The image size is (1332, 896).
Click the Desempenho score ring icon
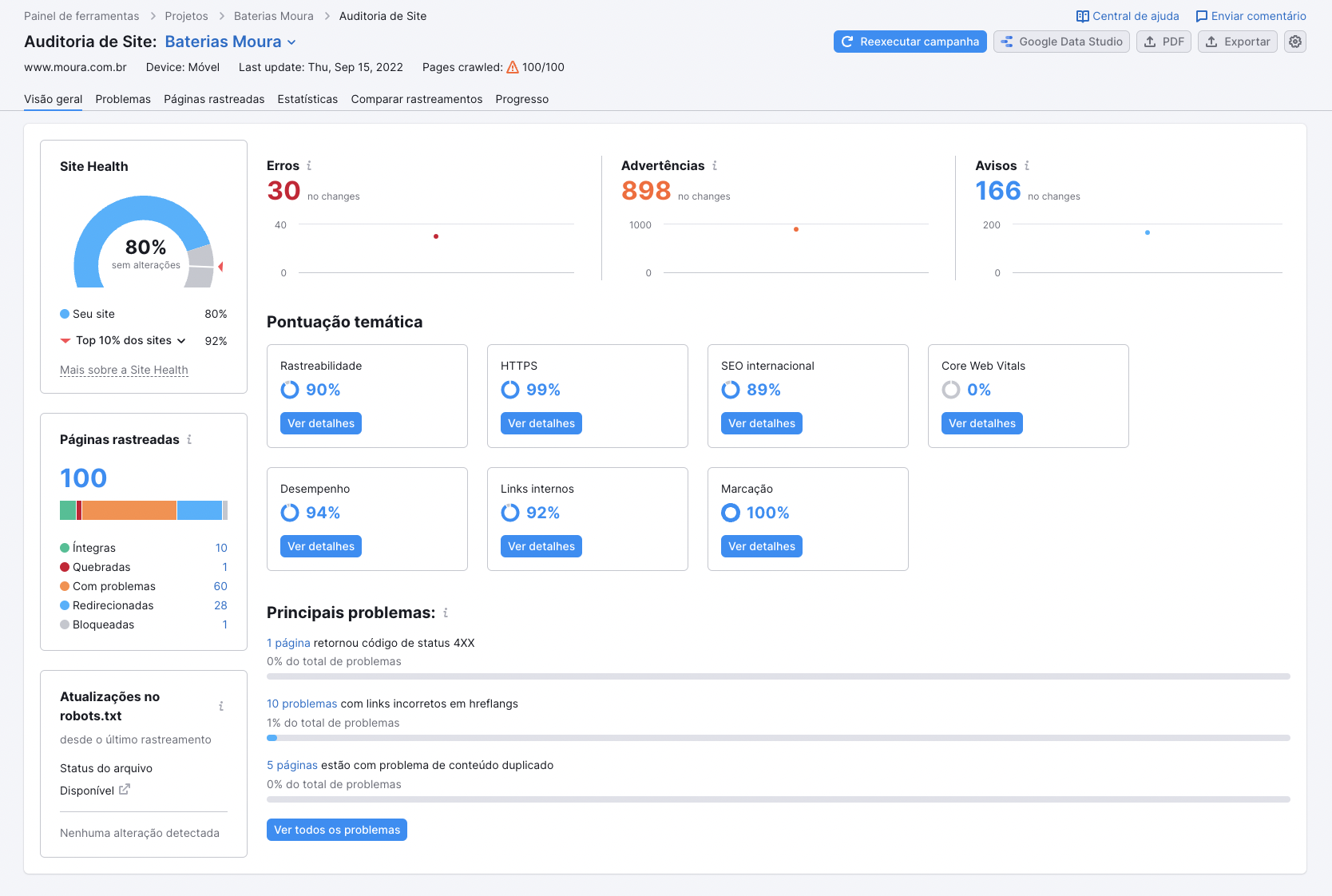[290, 513]
